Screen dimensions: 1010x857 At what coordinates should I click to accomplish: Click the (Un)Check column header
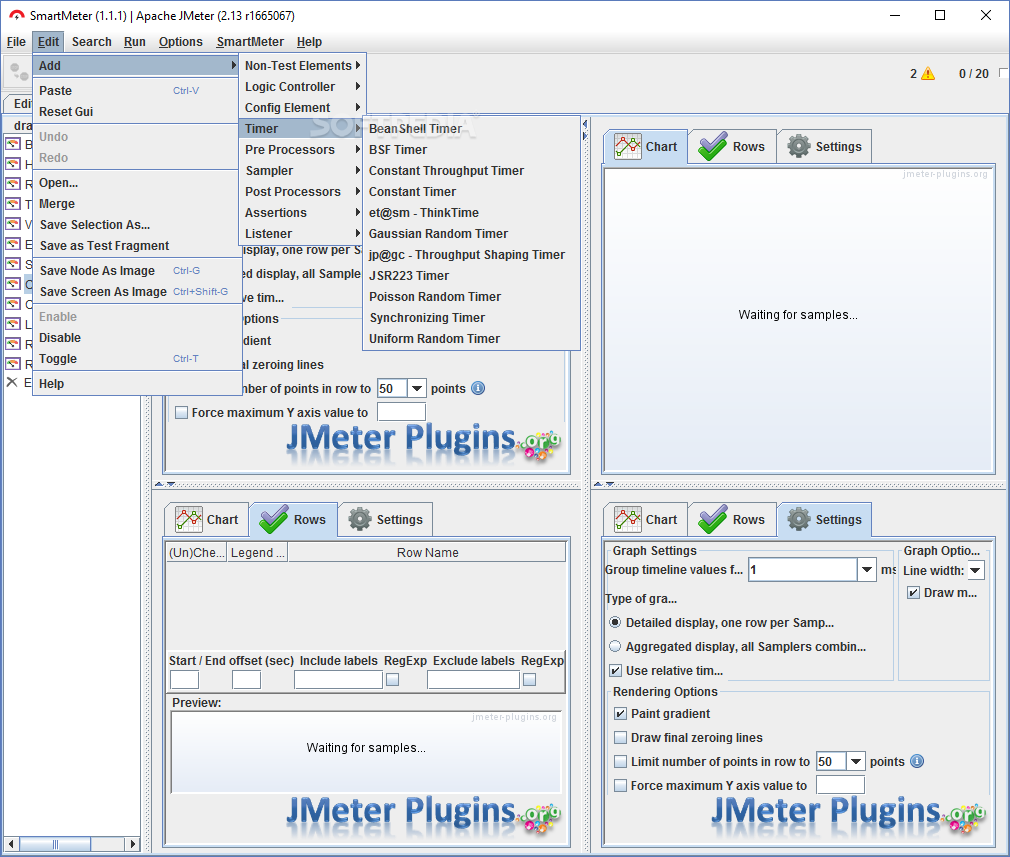click(x=196, y=553)
